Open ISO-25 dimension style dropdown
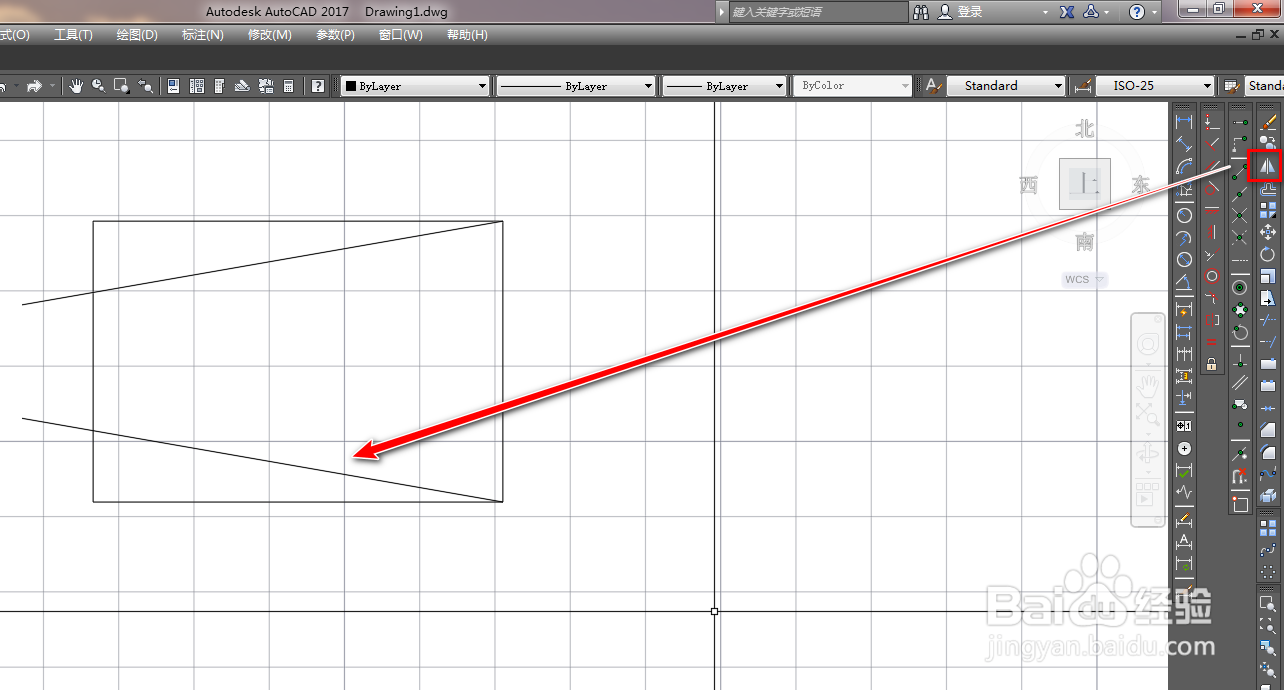This screenshot has width=1284, height=690. (1155, 86)
